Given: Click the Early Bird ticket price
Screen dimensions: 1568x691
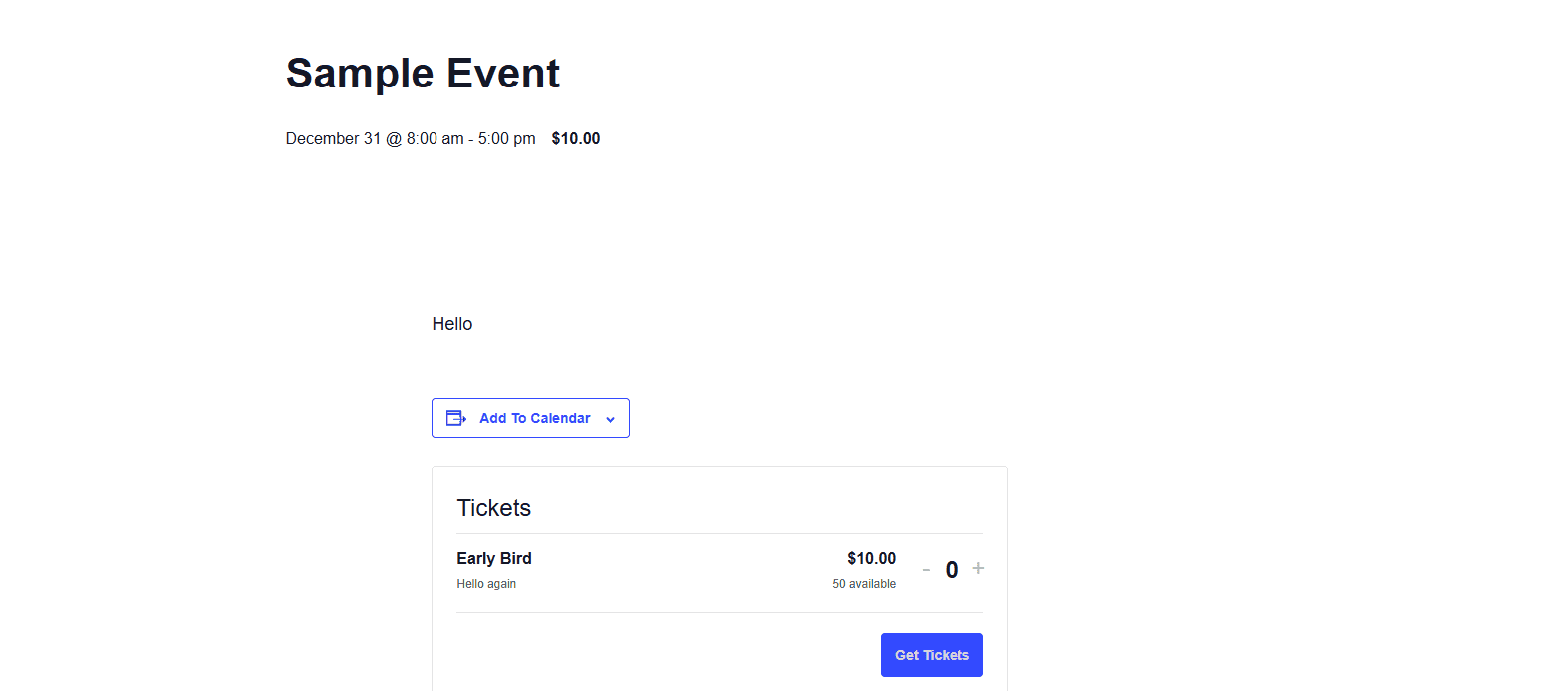Looking at the screenshot, I should tap(871, 559).
